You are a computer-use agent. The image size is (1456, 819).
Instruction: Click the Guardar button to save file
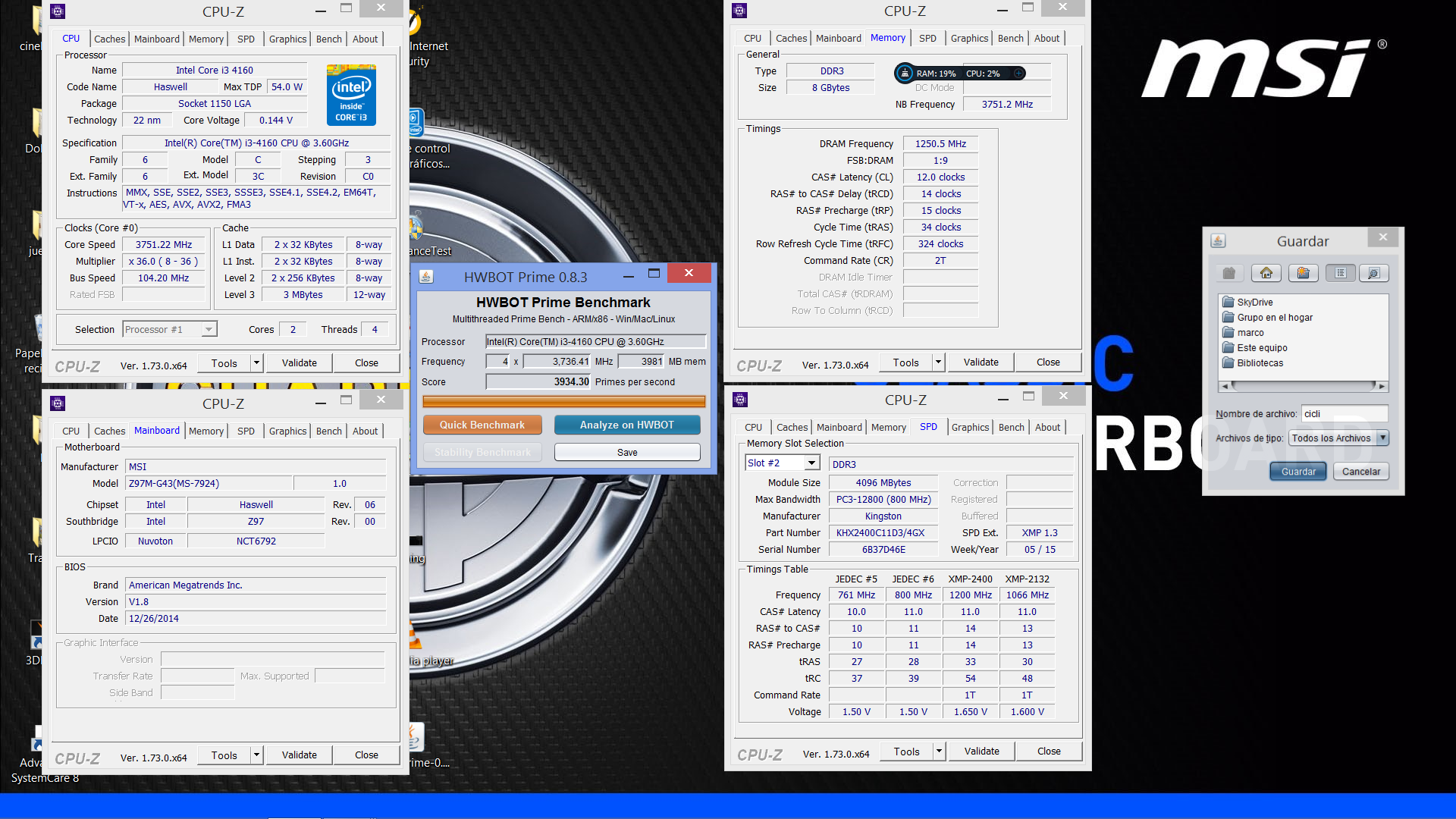(1298, 471)
